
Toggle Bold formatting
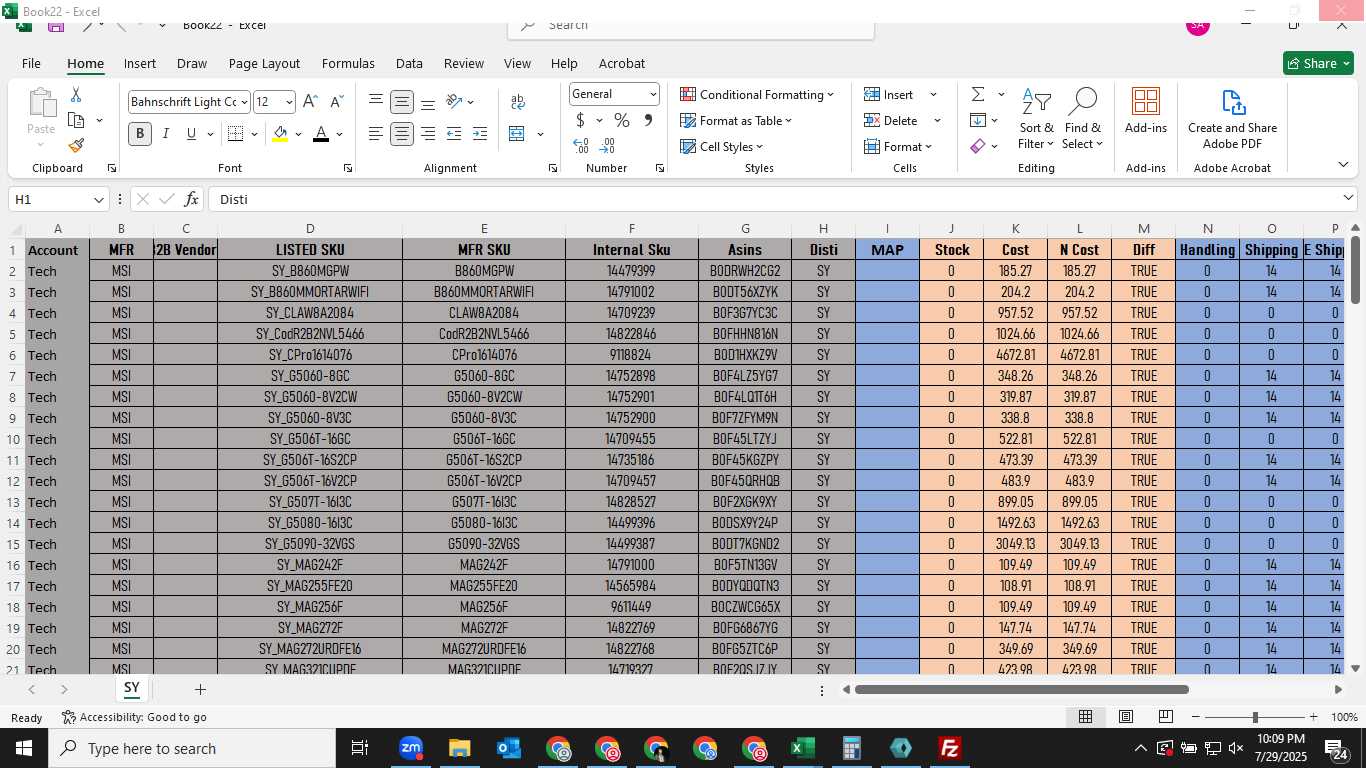pyautogui.click(x=140, y=134)
